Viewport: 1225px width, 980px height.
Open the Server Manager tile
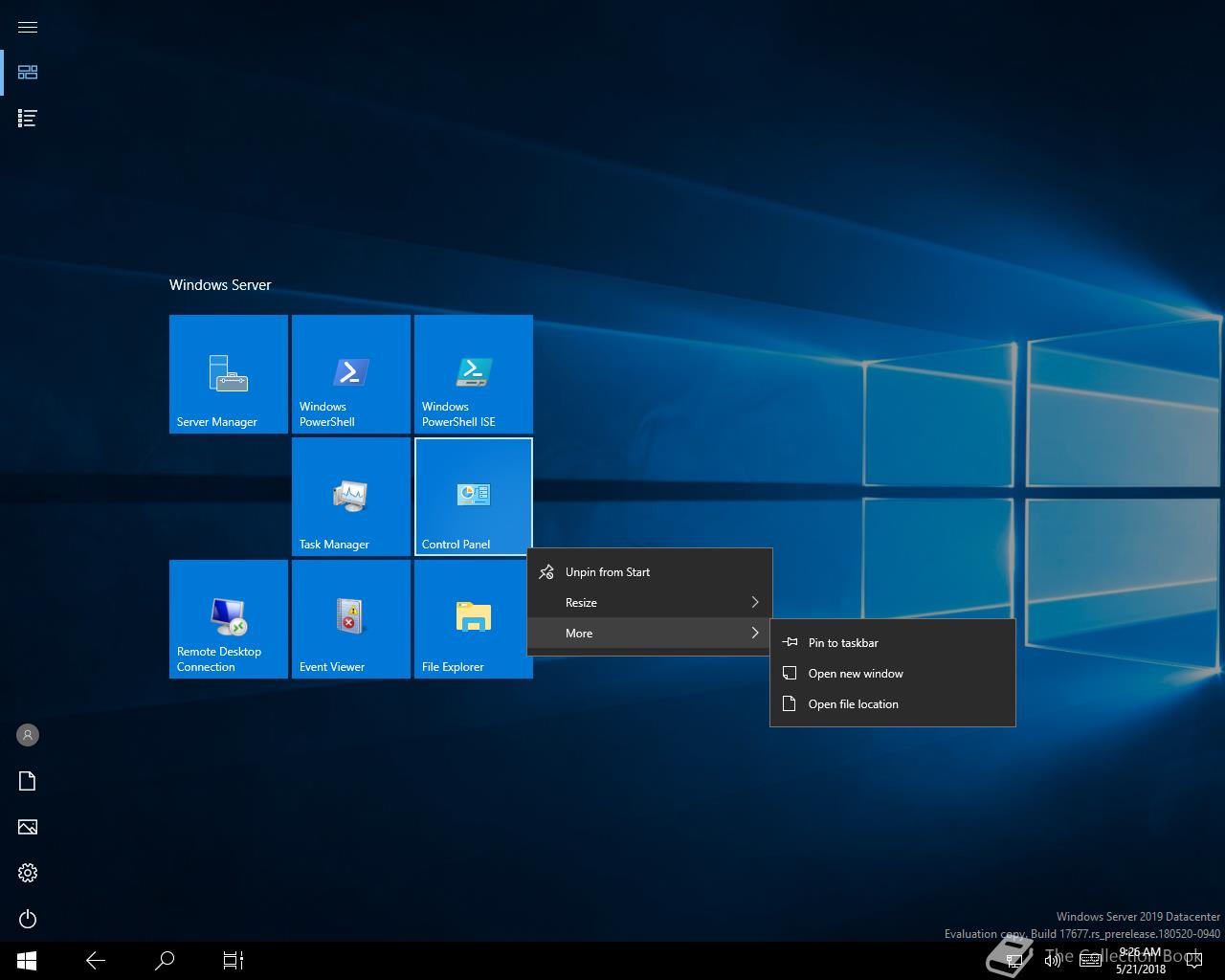(x=229, y=374)
